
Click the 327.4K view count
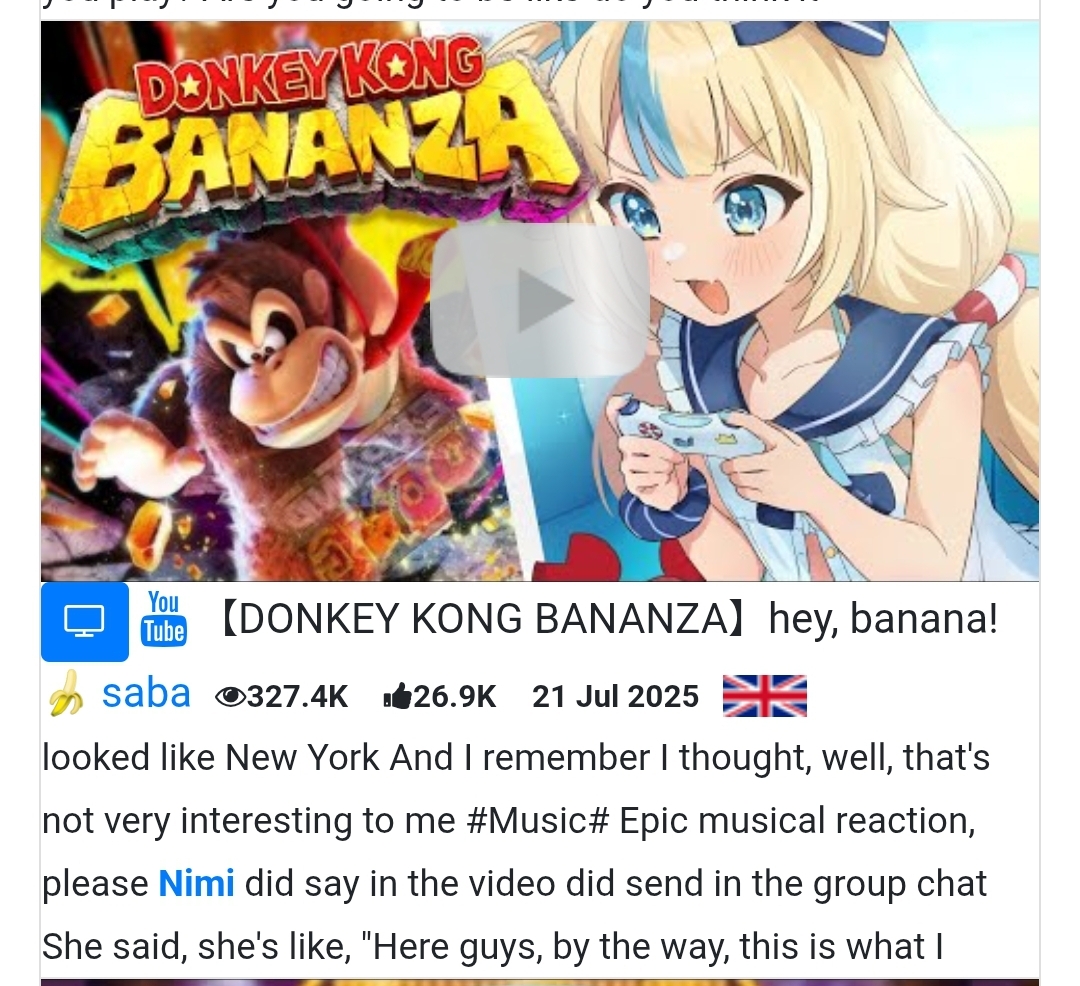tap(298, 696)
